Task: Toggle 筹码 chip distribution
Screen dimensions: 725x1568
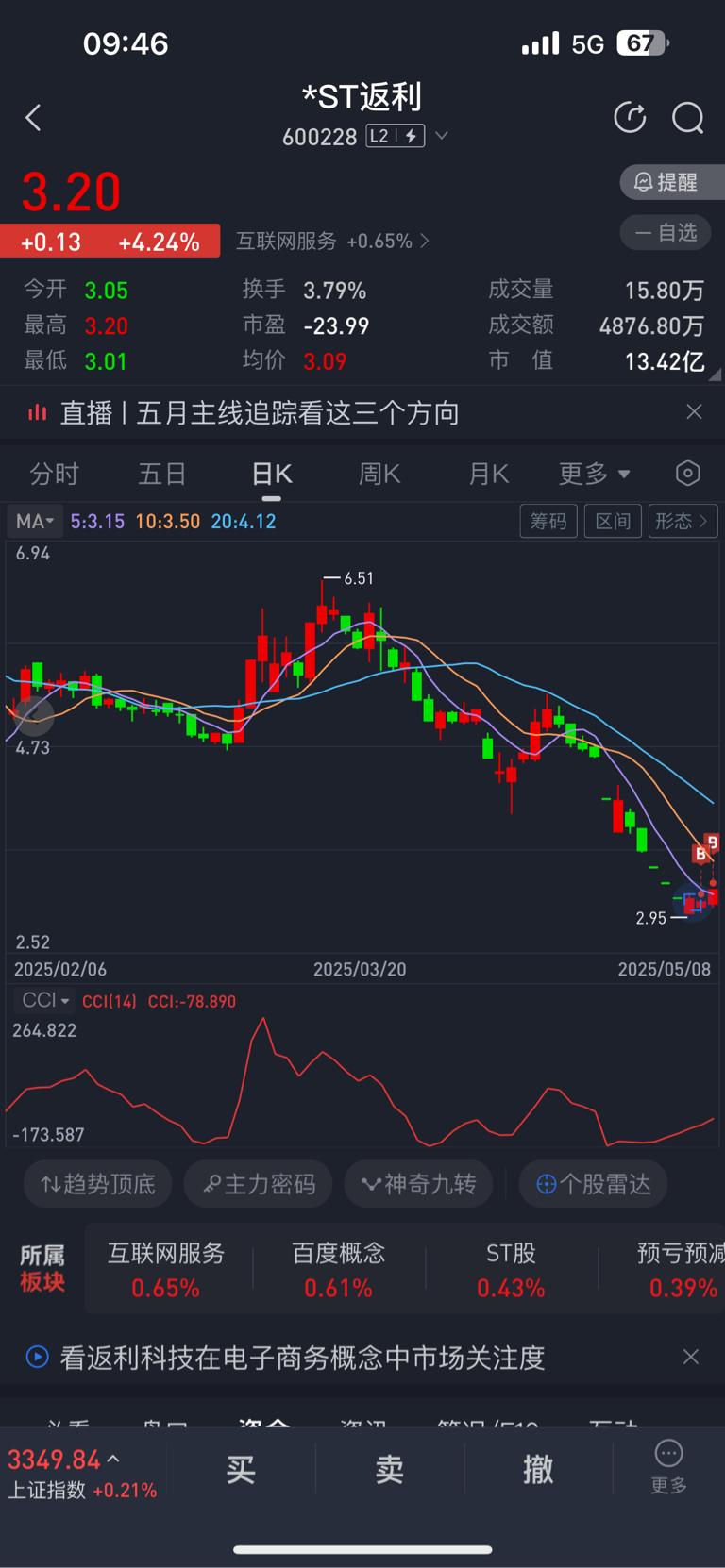Action: pos(548,521)
